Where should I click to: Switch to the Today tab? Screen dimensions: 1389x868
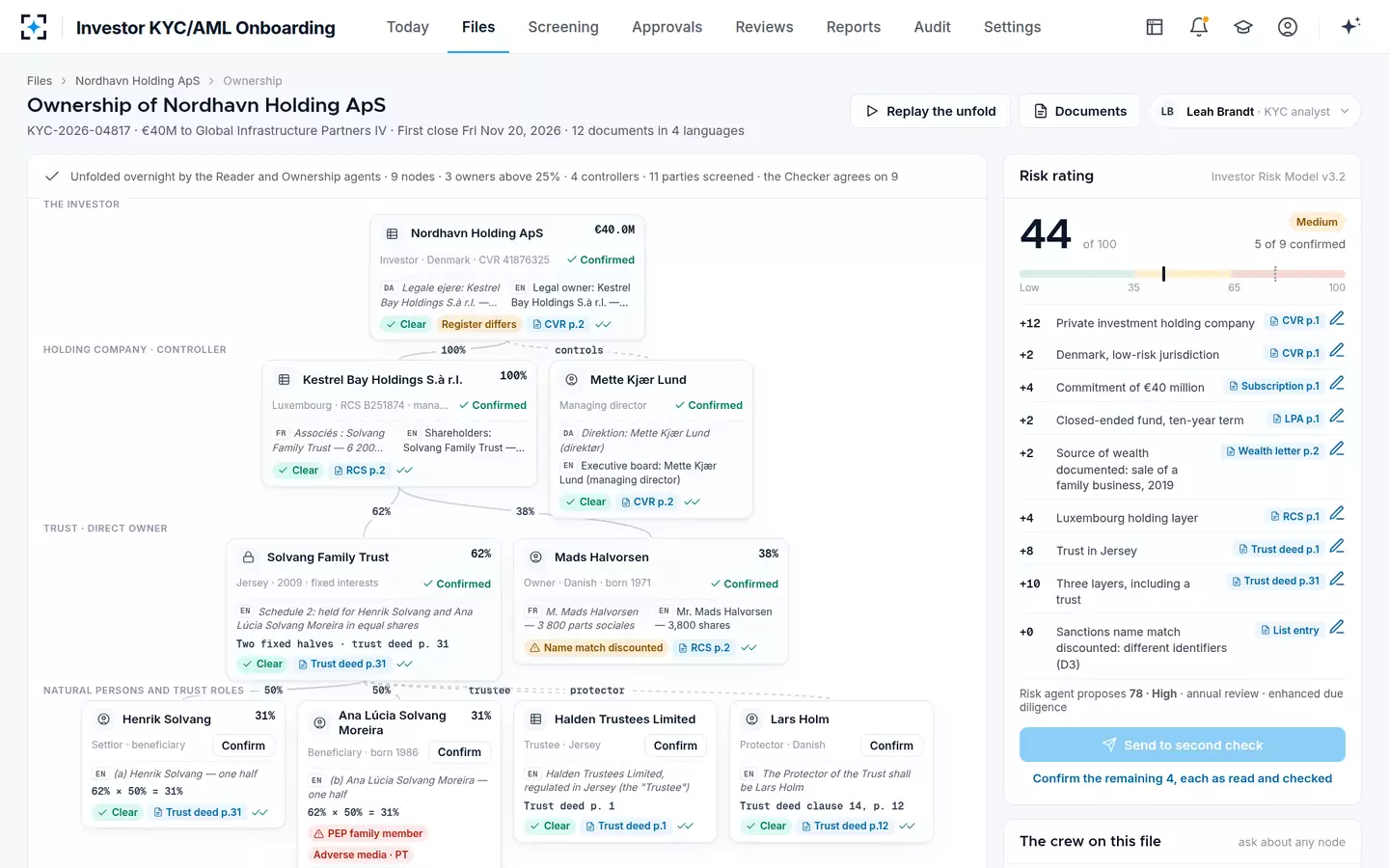point(407,27)
